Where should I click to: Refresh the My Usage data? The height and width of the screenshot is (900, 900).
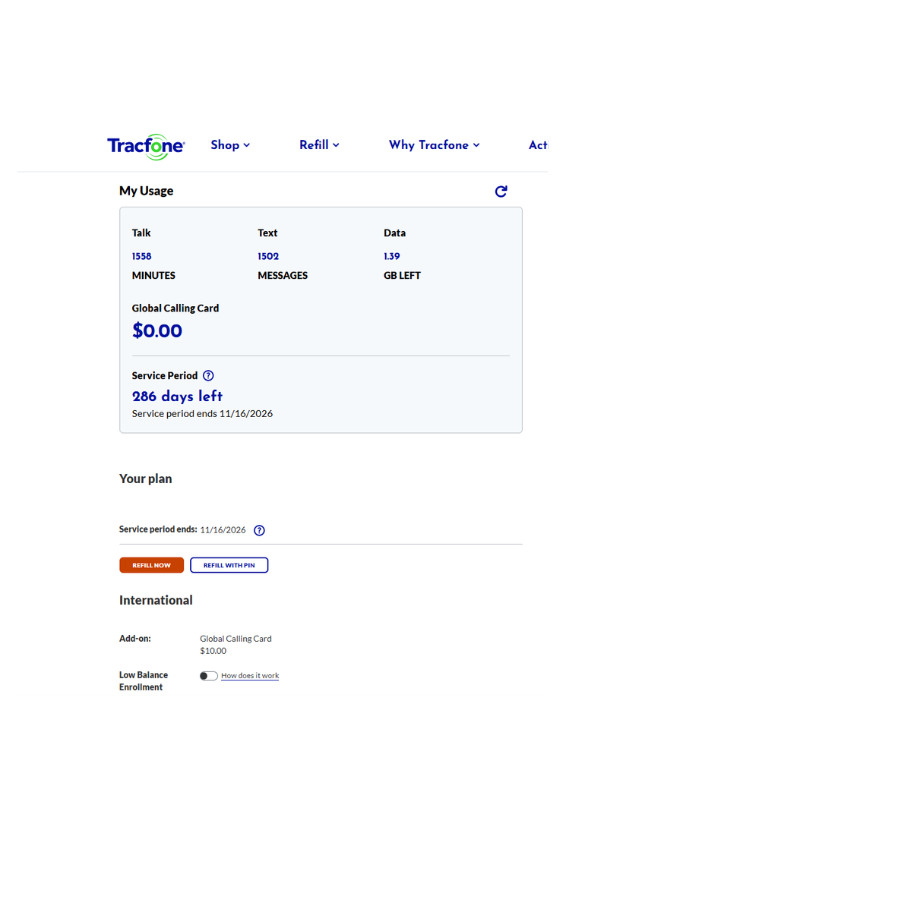point(501,191)
